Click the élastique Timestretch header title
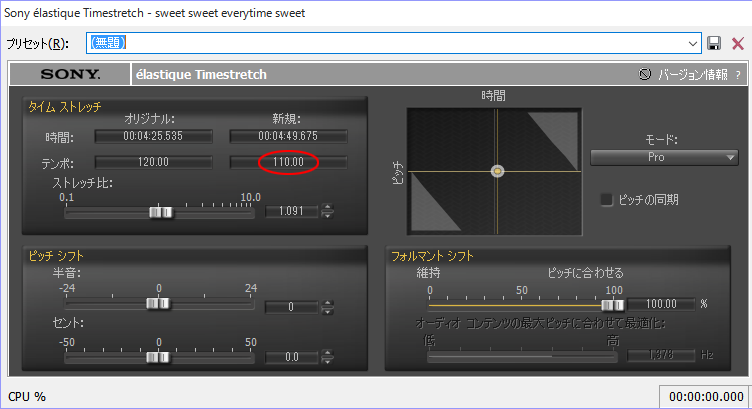This screenshot has height=409, width=752. click(201, 74)
